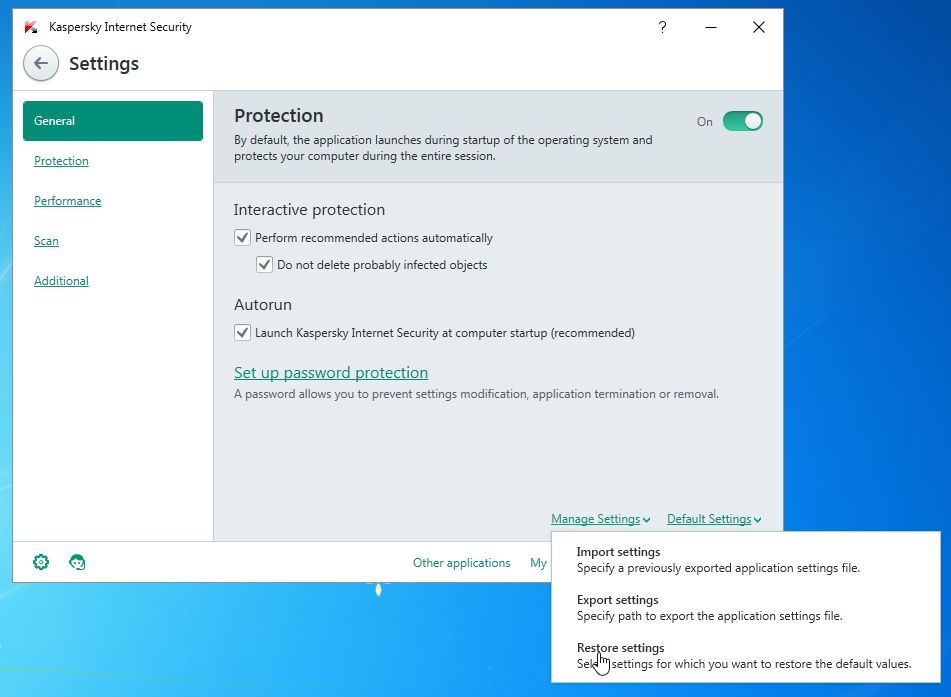Viewport: 951px width, 697px height.
Task: Click the question mark help icon
Action: [x=662, y=27]
